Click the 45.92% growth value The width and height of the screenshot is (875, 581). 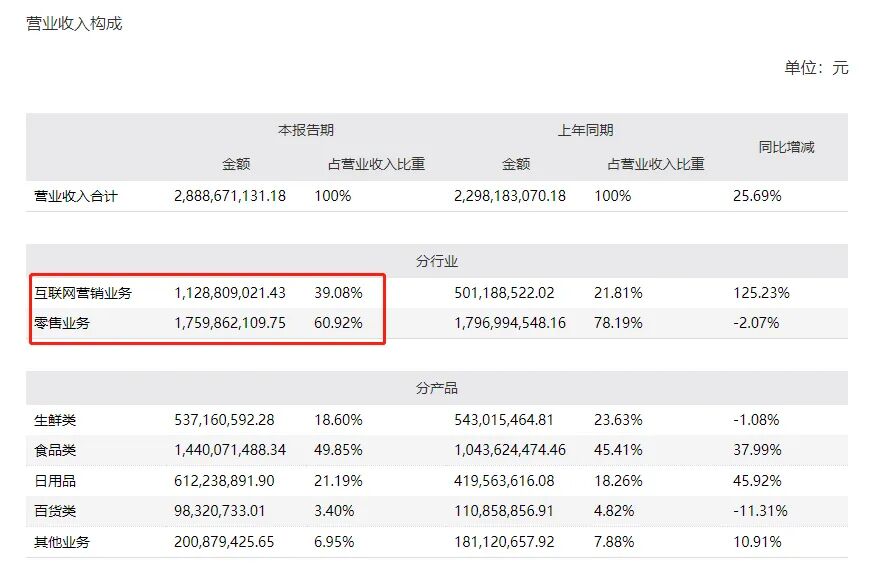point(757,481)
